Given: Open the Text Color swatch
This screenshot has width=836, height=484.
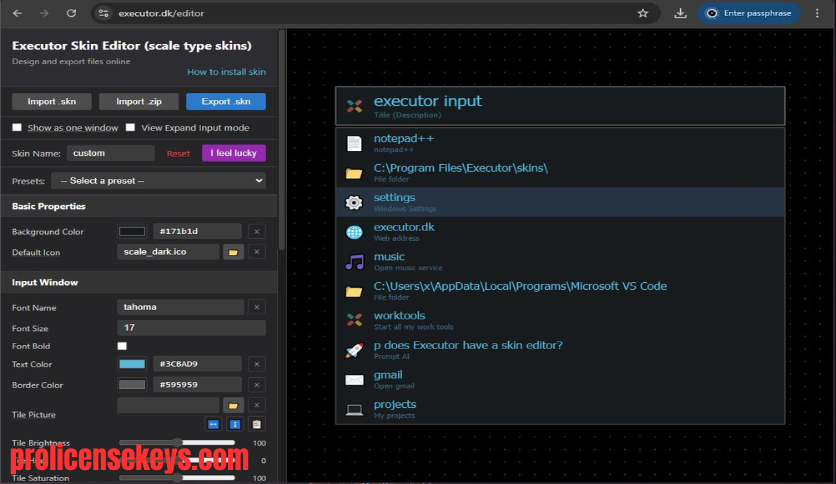Looking at the screenshot, I should [132, 364].
